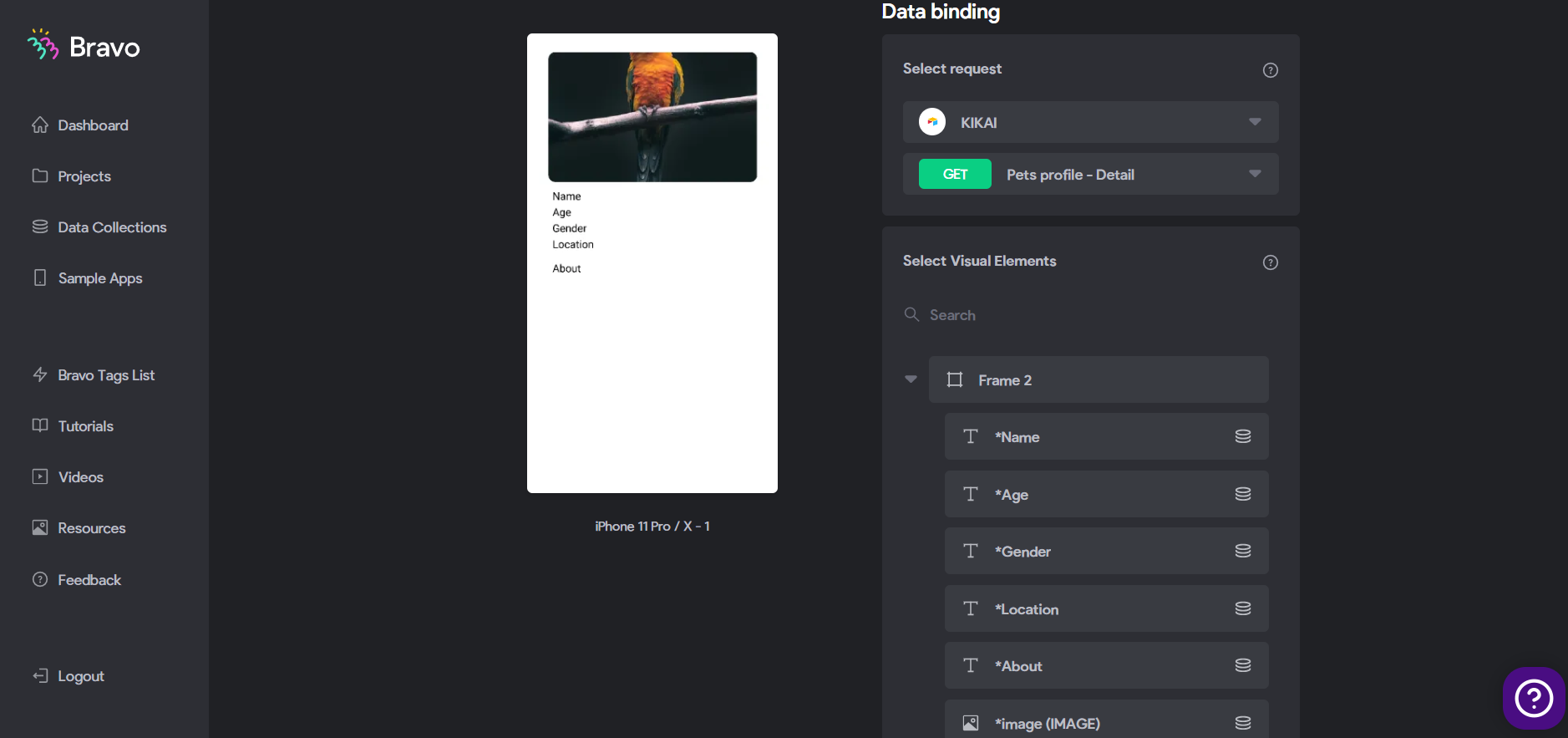Click the data binding icon for *Location

[1243, 608]
